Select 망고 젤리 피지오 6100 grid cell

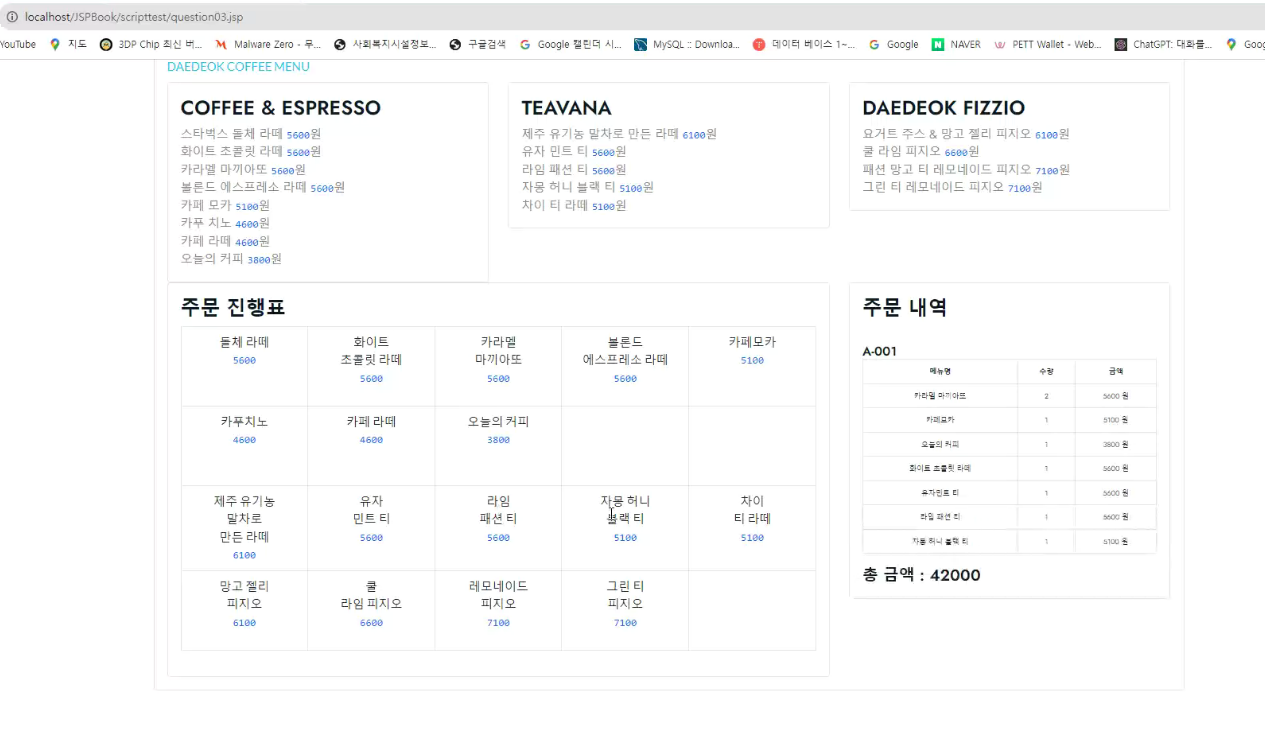click(244, 610)
